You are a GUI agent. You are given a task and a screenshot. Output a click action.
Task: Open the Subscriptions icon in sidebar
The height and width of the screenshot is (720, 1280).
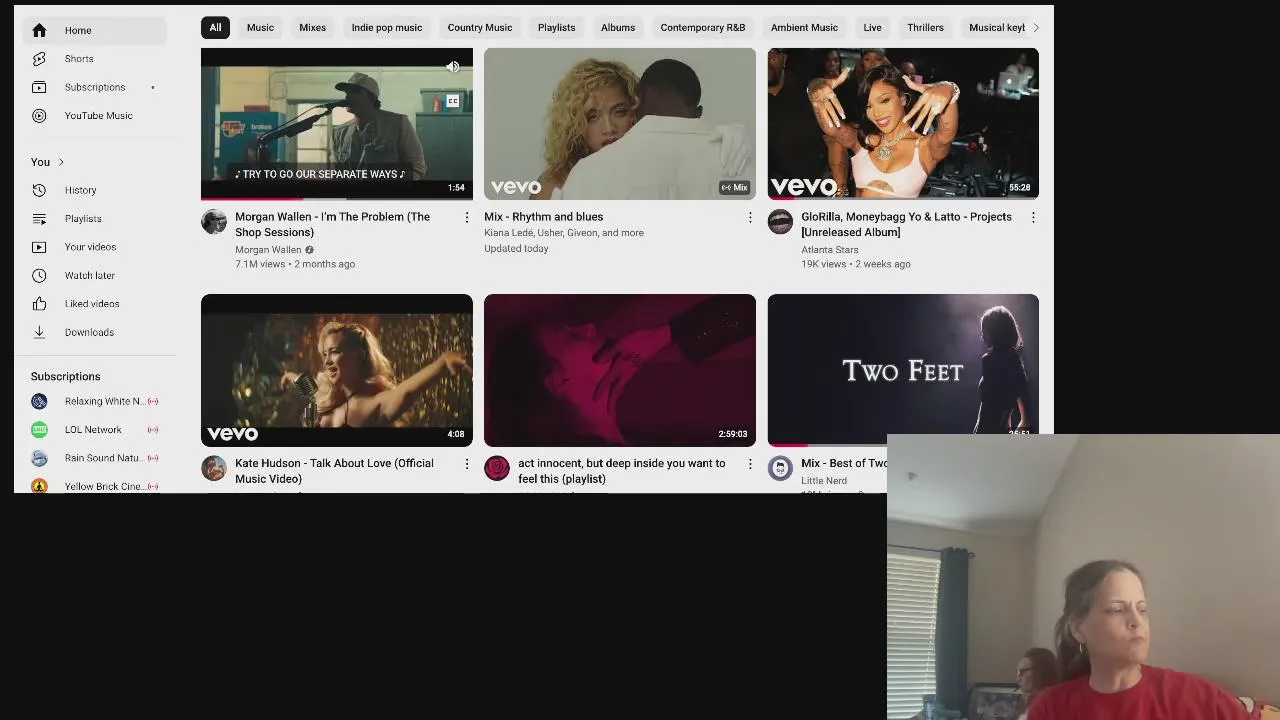point(39,87)
